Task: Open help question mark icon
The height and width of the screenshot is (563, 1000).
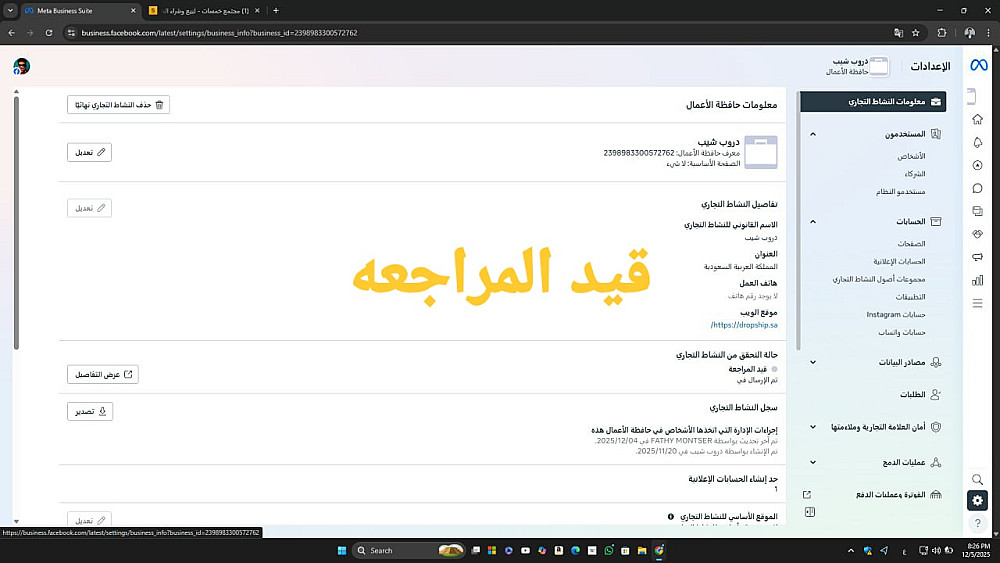Action: pos(977,523)
